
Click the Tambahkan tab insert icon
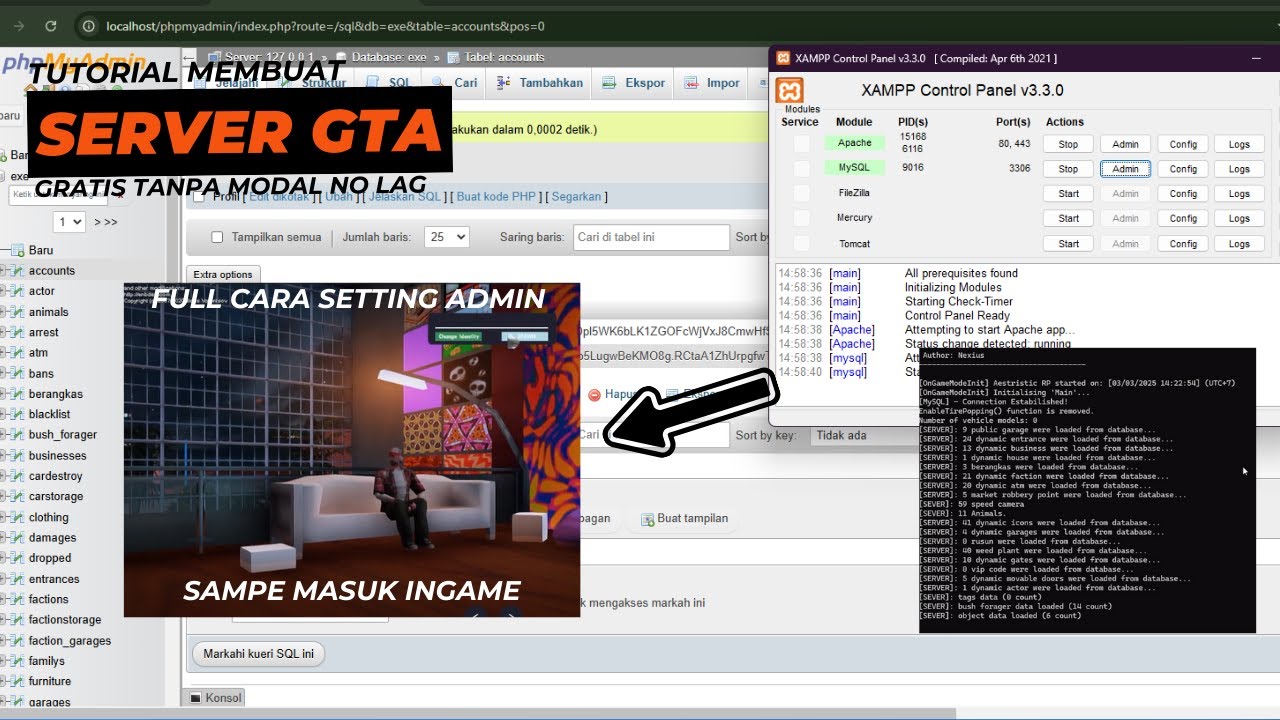tap(505, 83)
